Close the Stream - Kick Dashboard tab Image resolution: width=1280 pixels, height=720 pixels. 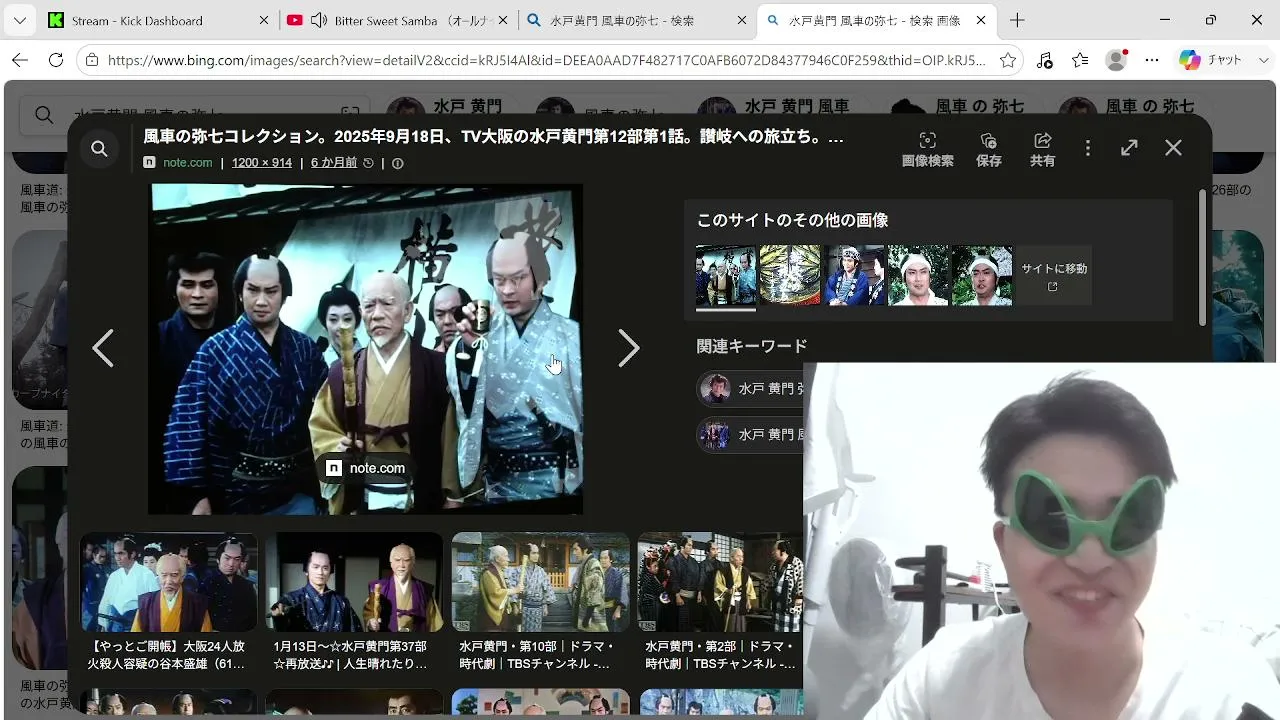point(264,20)
